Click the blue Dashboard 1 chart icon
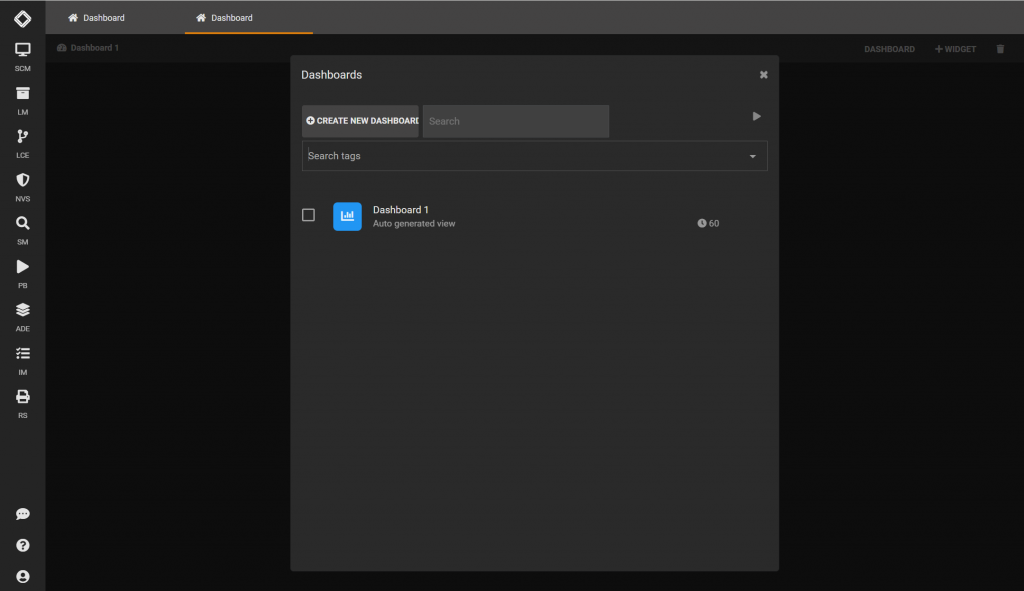Screen dimensions: 1024x591 point(347,216)
